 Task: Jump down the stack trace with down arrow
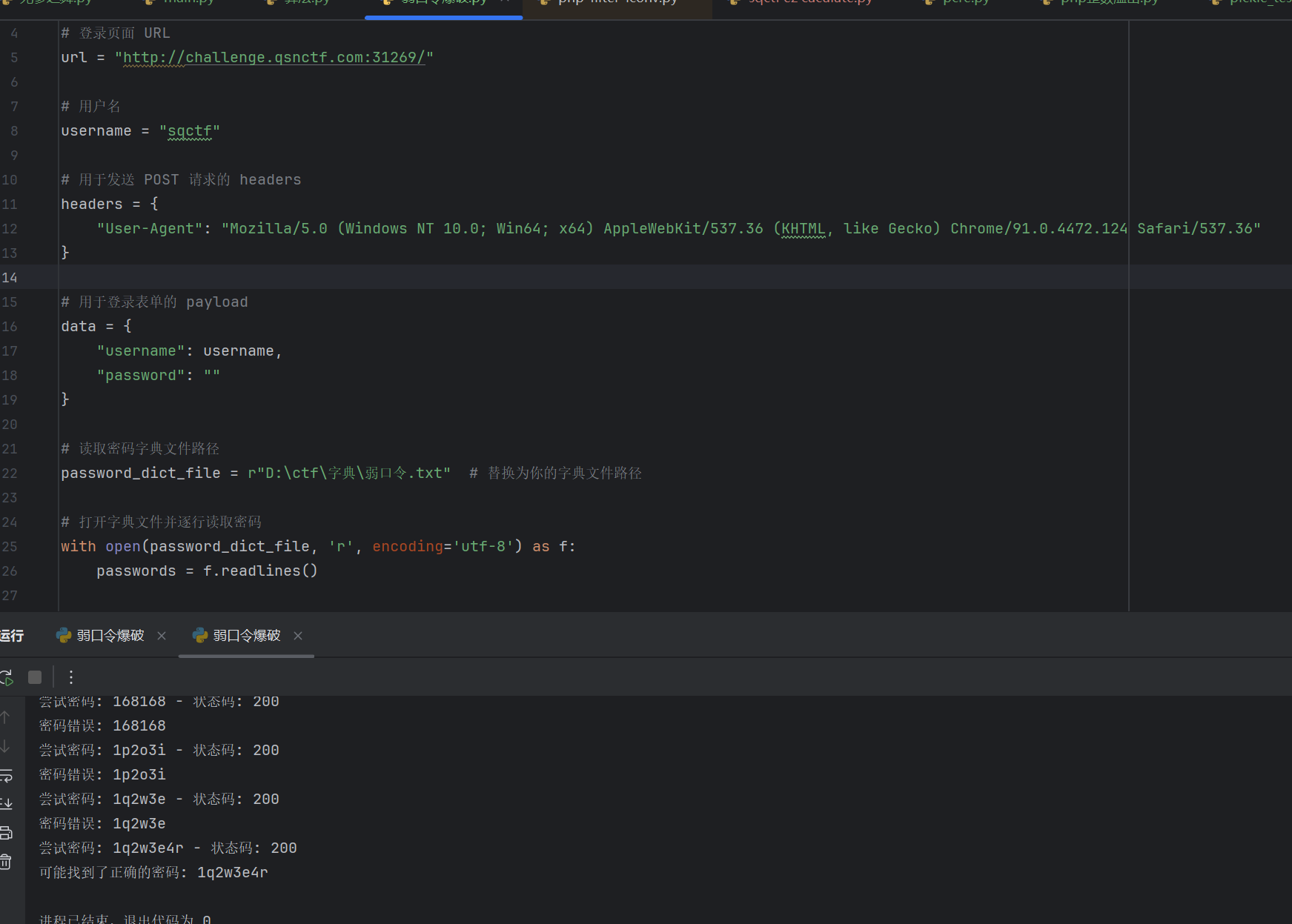6,746
